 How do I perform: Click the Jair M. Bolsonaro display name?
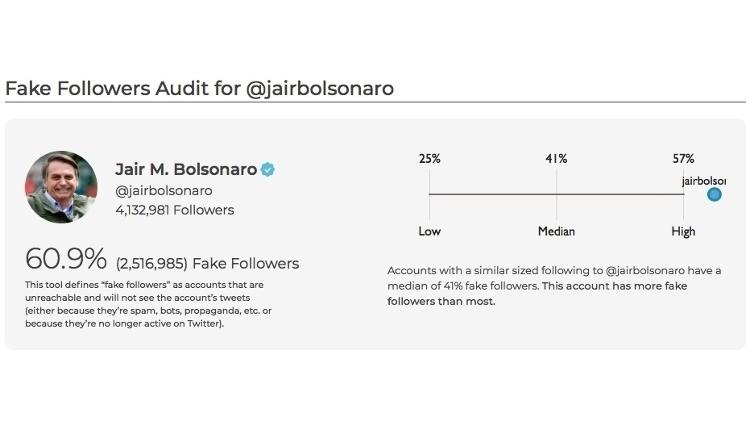pyautogui.click(x=186, y=169)
